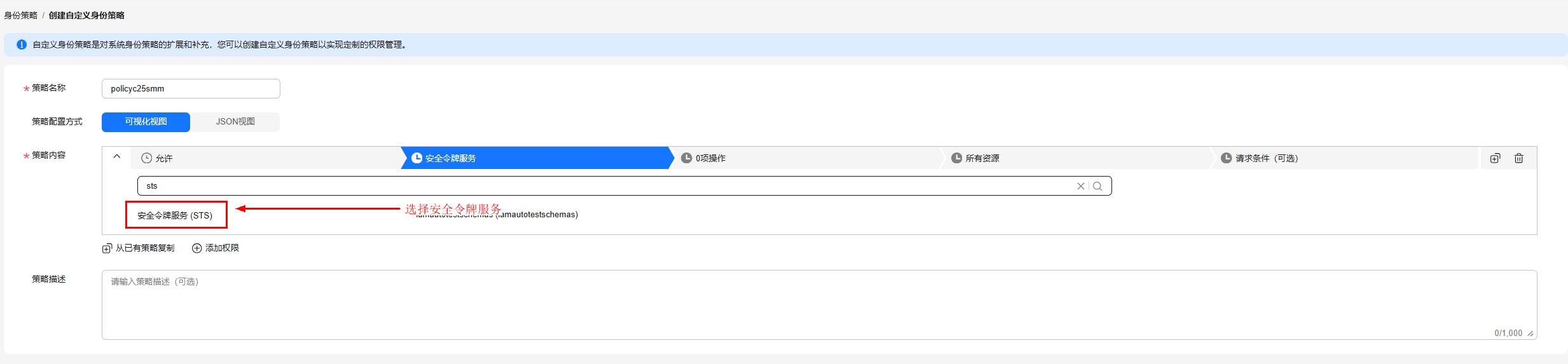1568x364 pixels.
Task: Expand the 请求条件 (可选) step
Action: click(x=1345, y=158)
